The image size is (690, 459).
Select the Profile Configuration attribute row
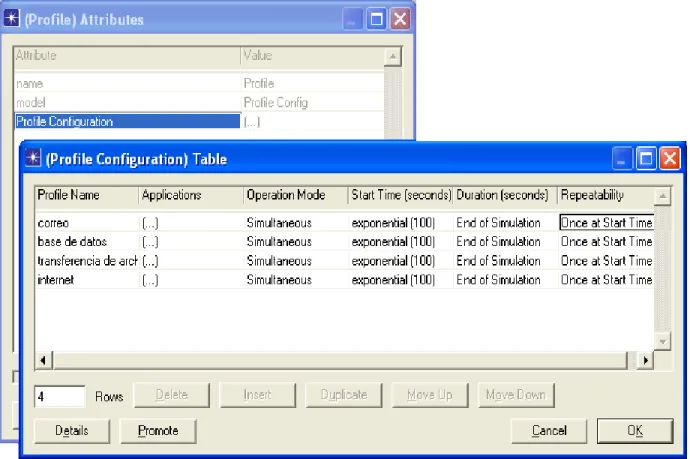click(x=128, y=121)
